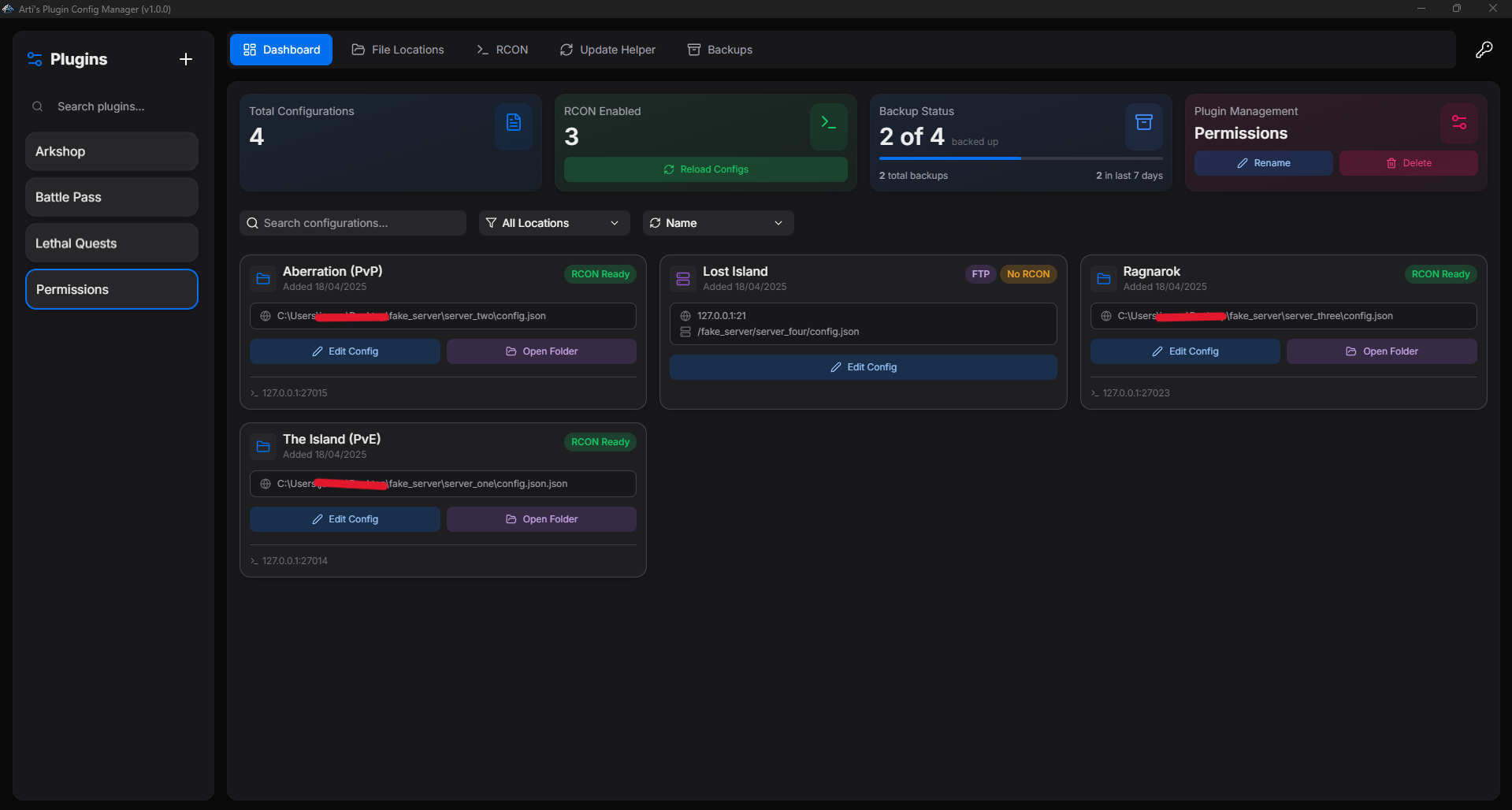Click RCON Ready badge on Aberration (PvP)
1512x810 pixels.
(600, 274)
